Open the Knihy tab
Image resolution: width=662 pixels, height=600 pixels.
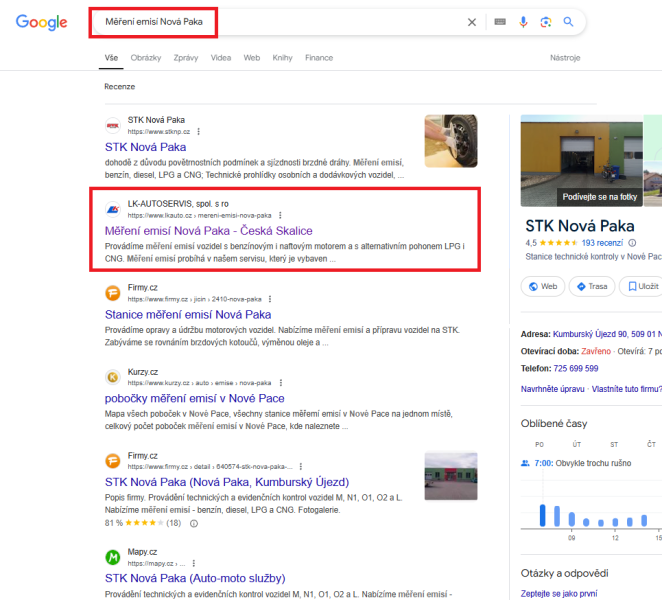point(282,58)
